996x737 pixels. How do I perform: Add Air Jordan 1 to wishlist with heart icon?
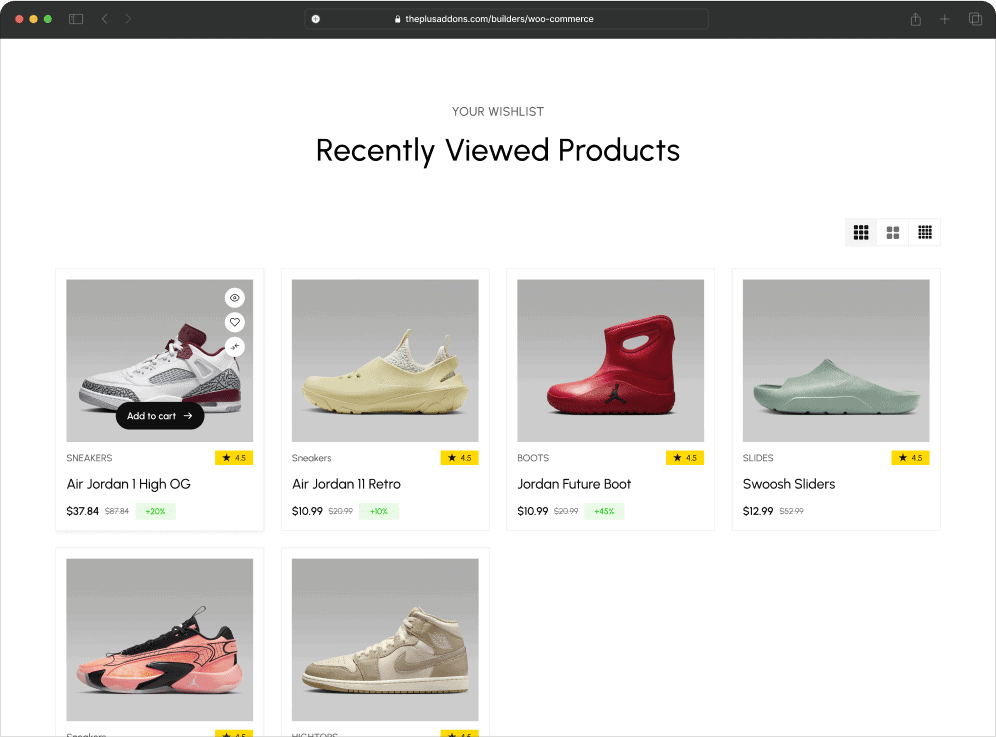pos(235,322)
